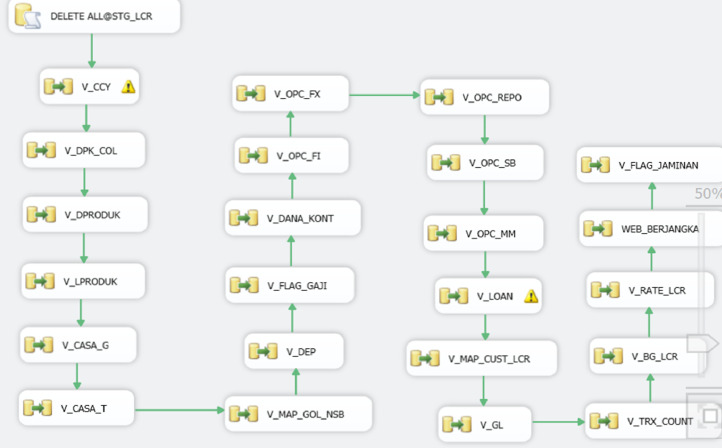
Task: Click the V_LOAN warning triangle icon
Action: (531, 296)
